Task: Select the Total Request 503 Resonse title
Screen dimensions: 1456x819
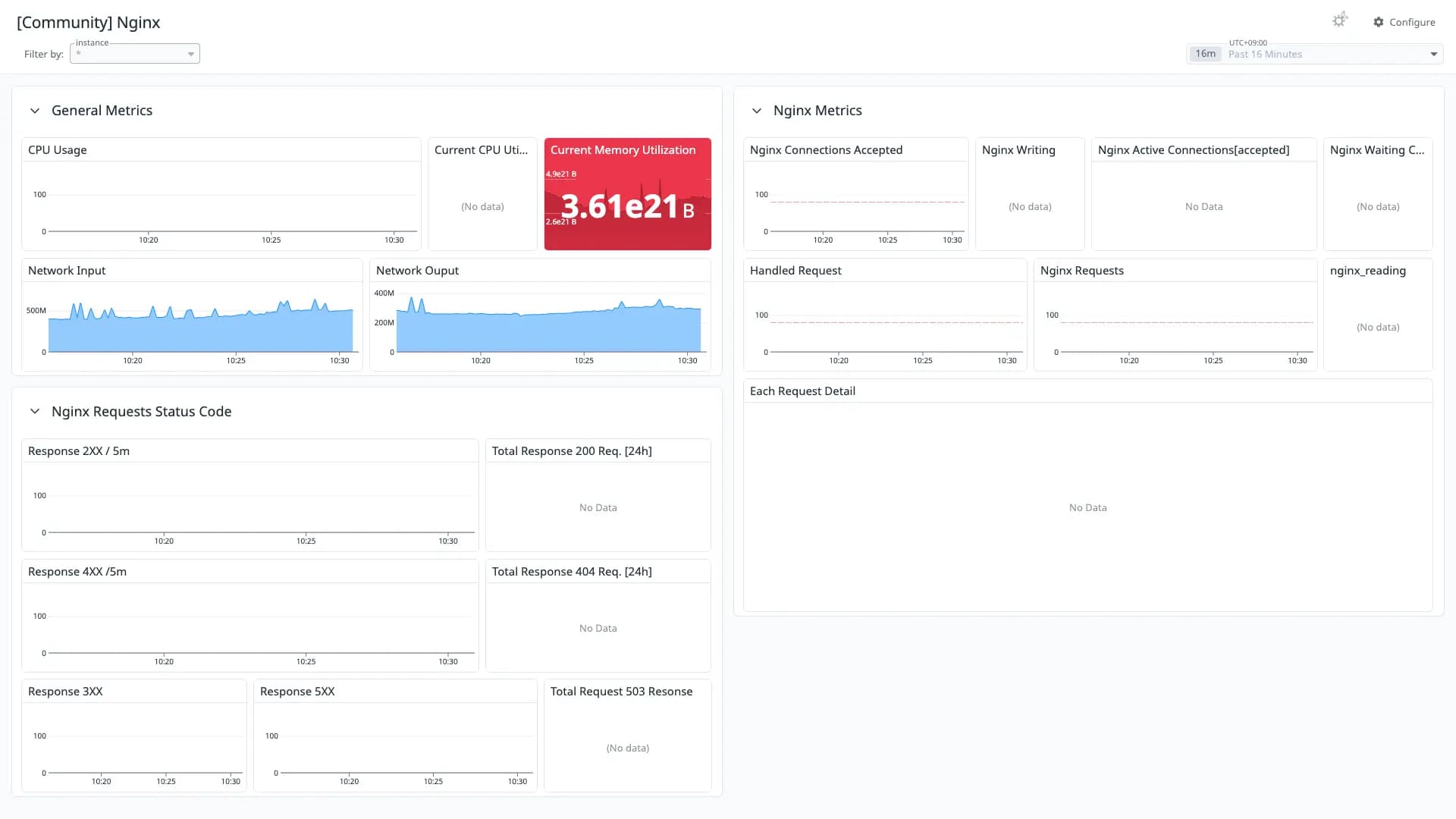Action: tap(621, 692)
